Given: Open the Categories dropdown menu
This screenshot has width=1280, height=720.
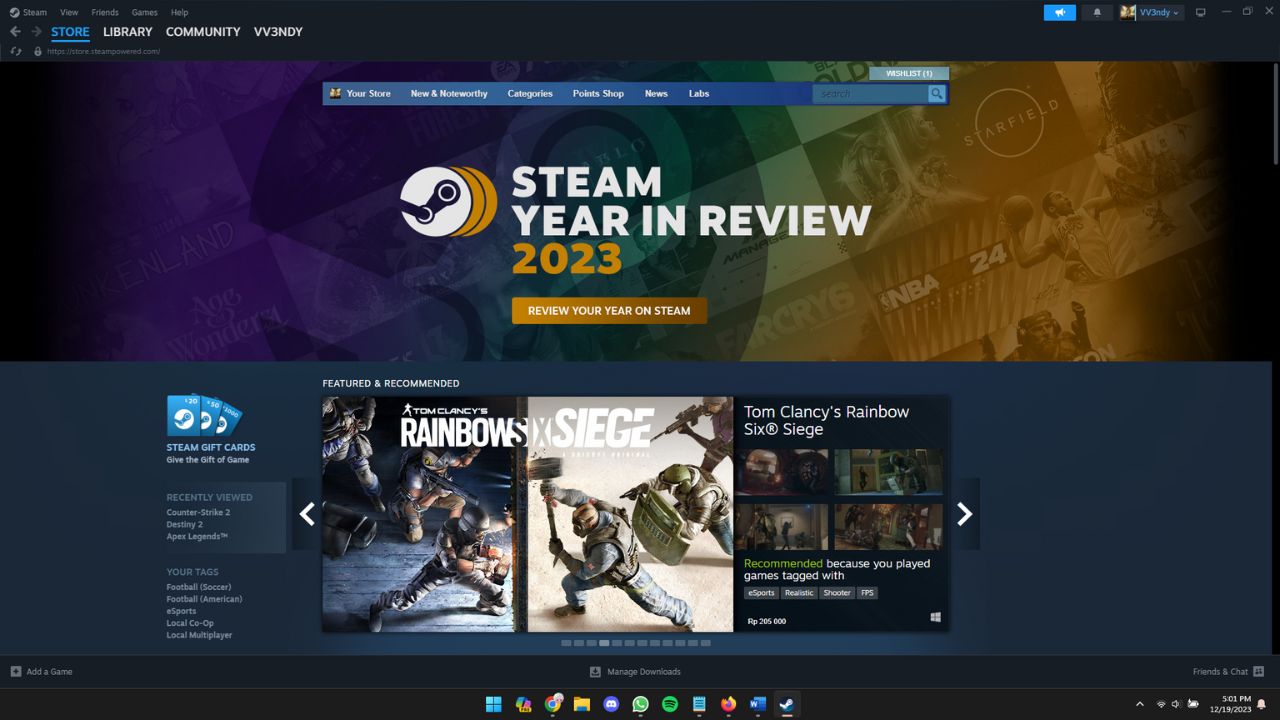Looking at the screenshot, I should pos(530,93).
